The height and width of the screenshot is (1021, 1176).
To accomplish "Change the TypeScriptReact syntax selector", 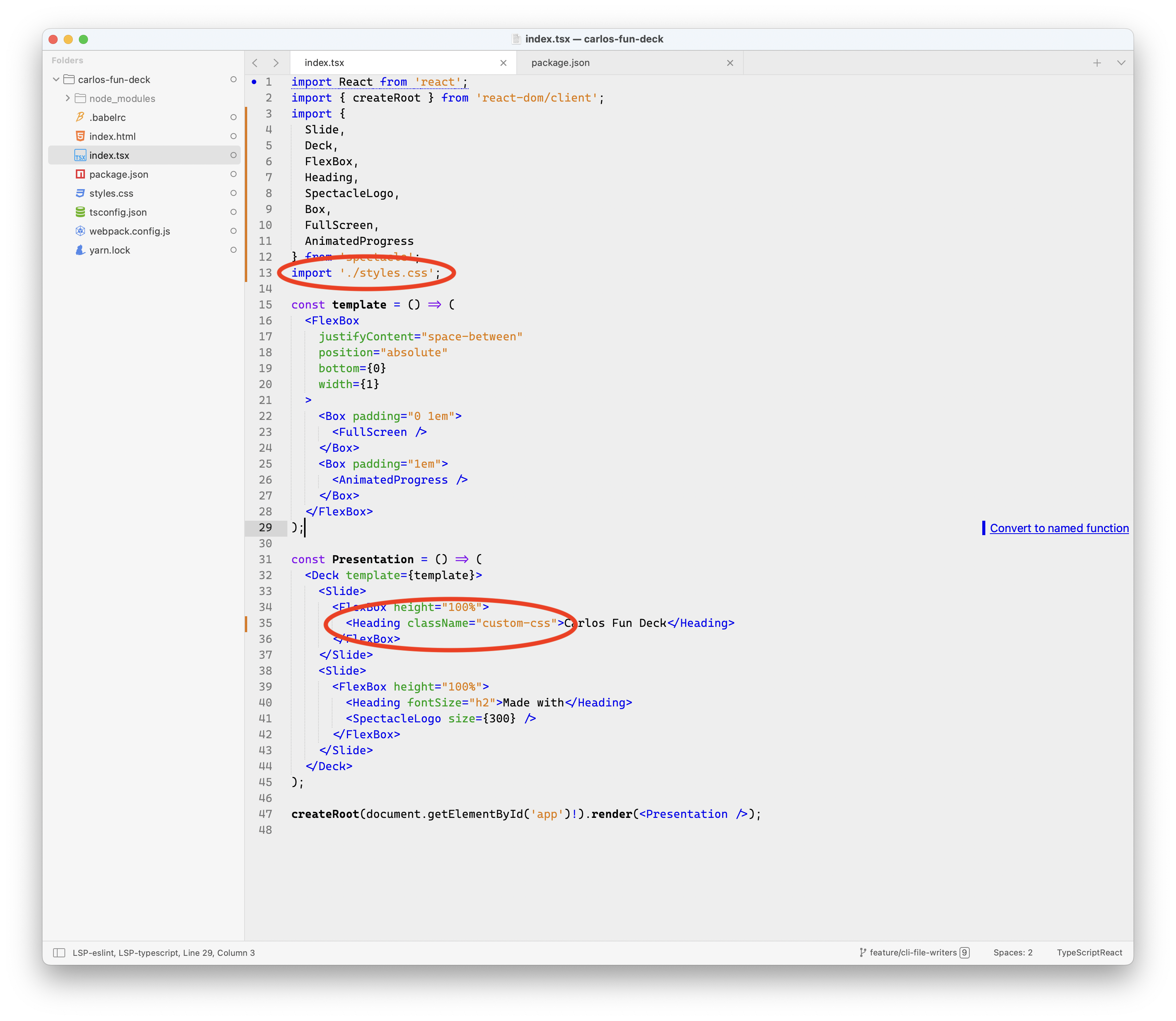I will [x=1089, y=953].
